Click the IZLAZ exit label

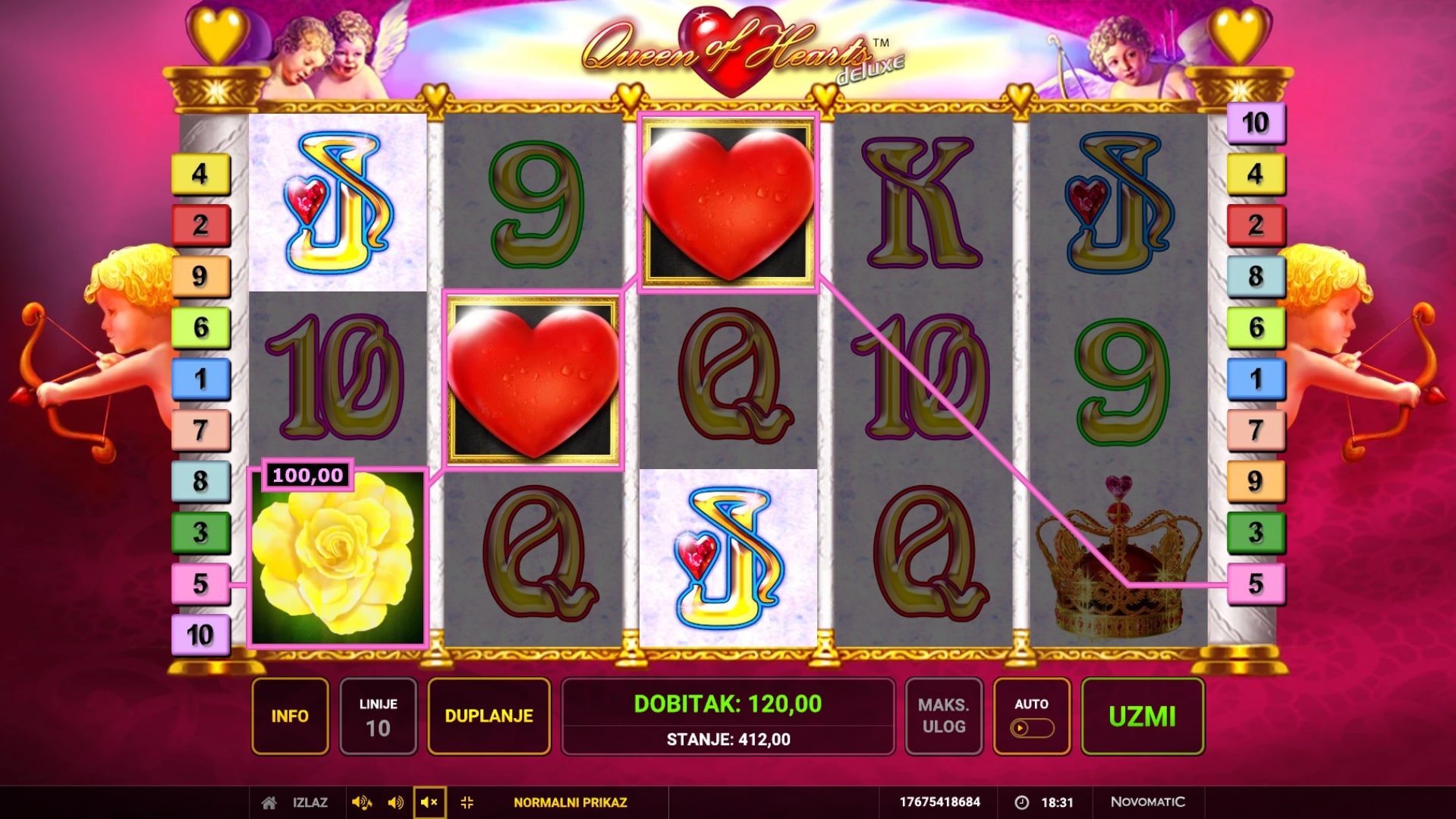pyautogui.click(x=310, y=802)
